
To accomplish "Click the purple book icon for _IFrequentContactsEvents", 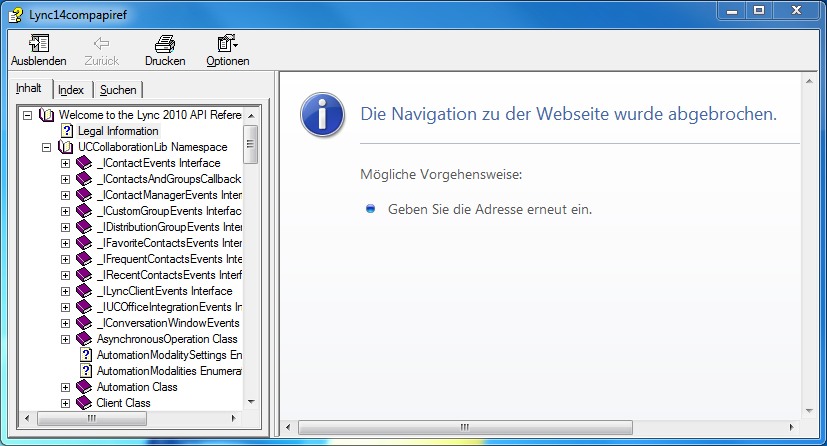I will pos(84,259).
